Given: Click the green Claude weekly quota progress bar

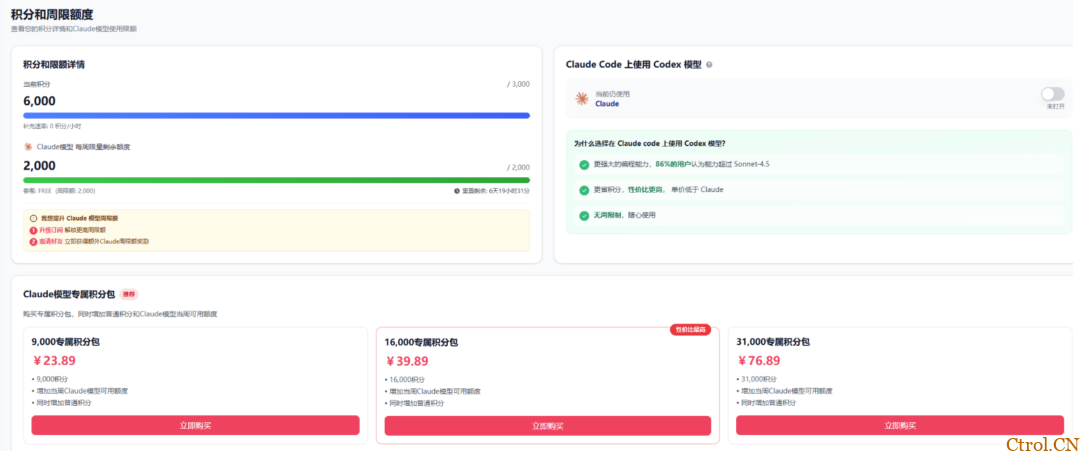Looking at the screenshot, I should 276,180.
